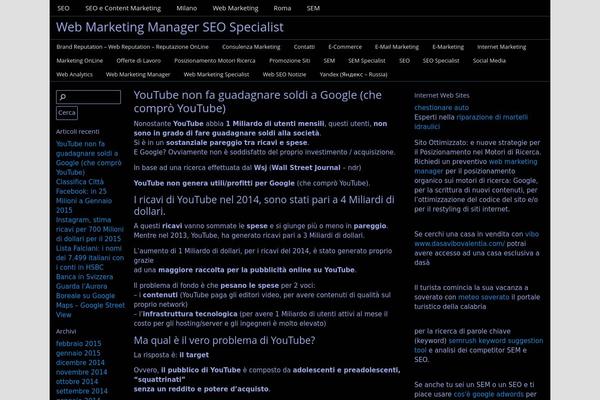This screenshot has height=400, width=600.
Task: Go to Web Marketing top menu
Action: [x=235, y=8]
